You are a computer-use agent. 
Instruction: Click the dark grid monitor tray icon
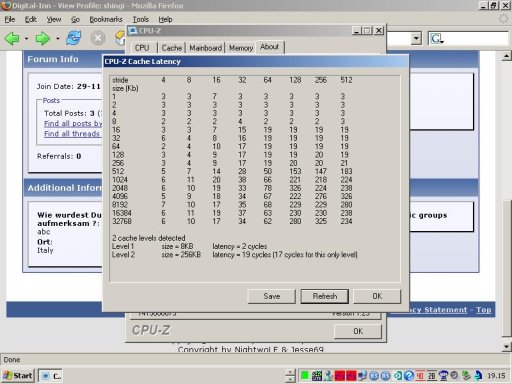tap(317, 376)
